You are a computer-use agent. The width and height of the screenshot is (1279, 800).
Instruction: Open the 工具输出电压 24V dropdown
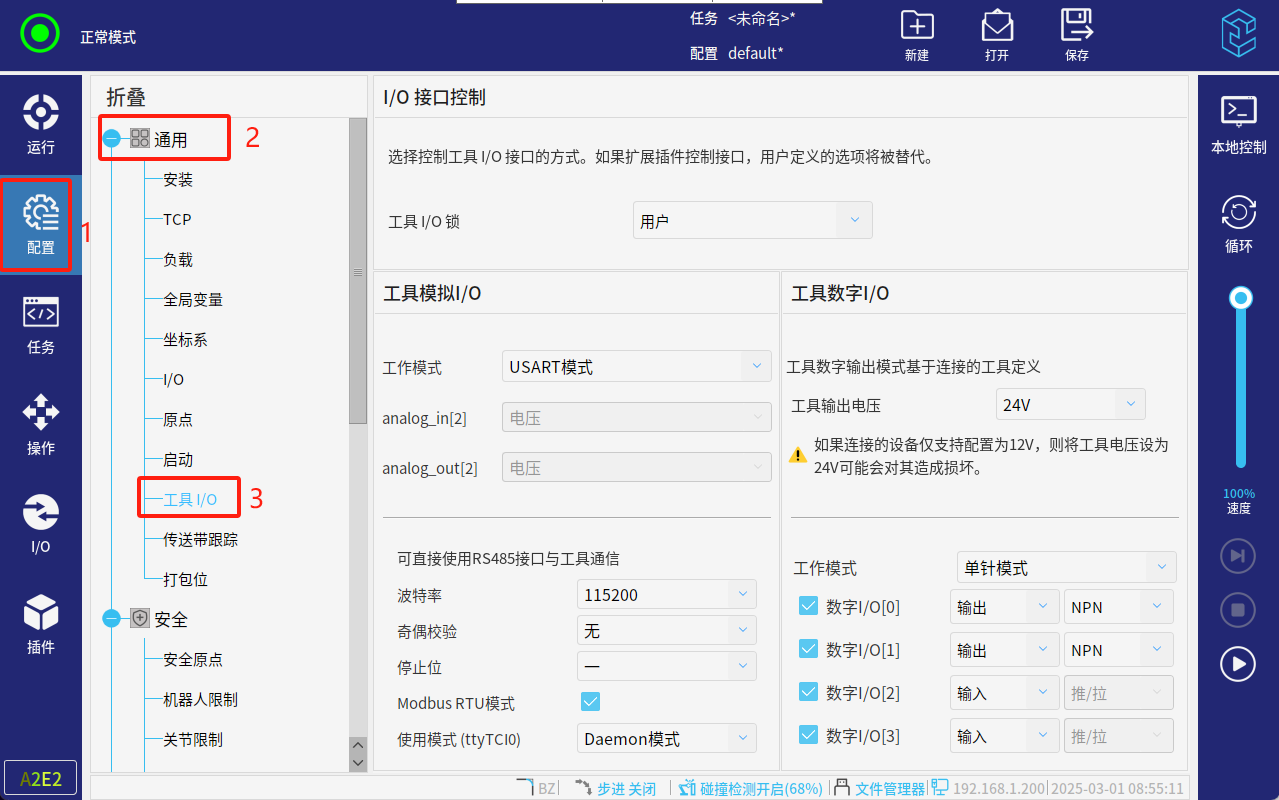click(1070, 405)
